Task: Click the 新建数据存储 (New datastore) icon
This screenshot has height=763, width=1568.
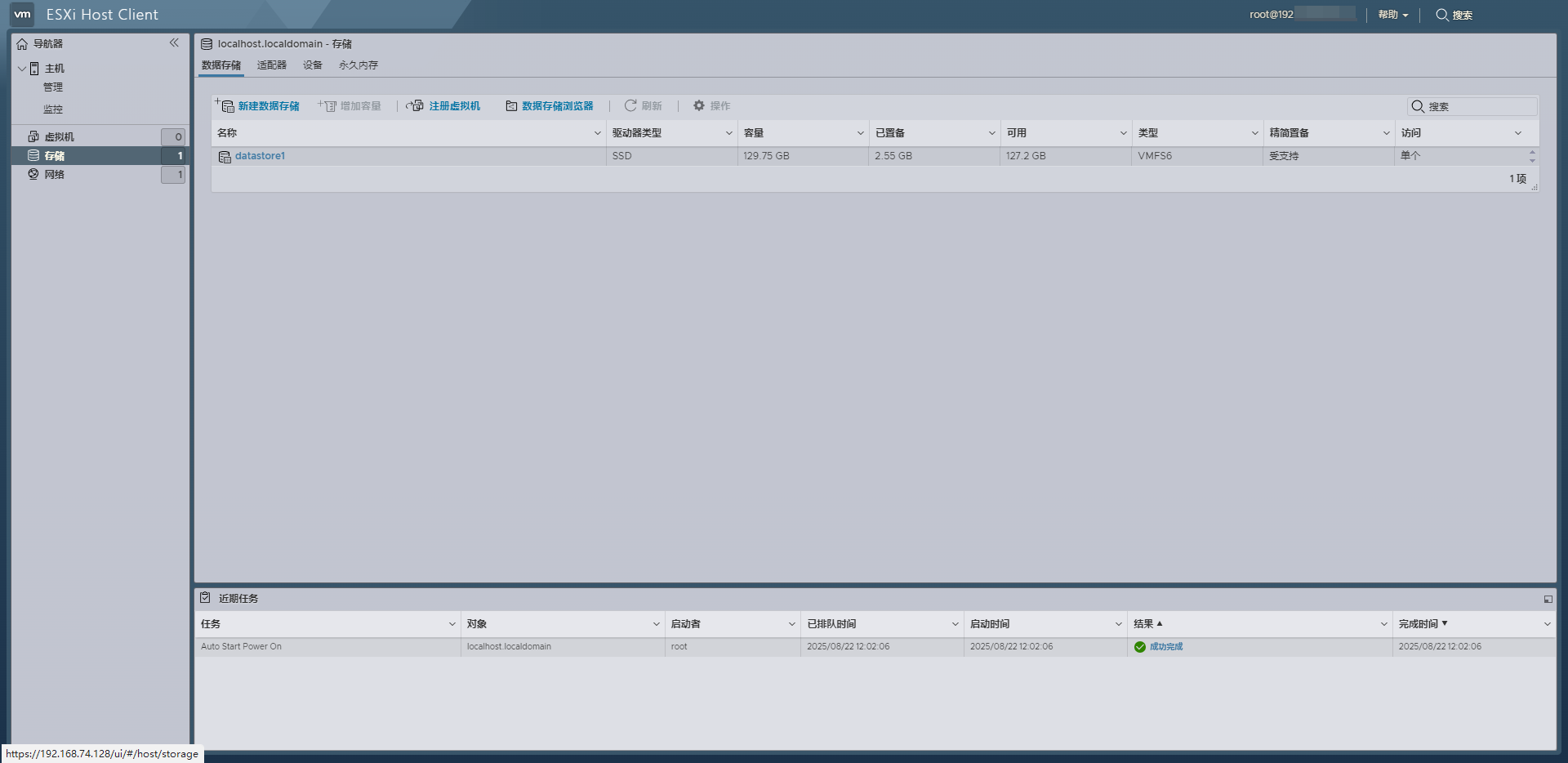Action: tap(259, 105)
